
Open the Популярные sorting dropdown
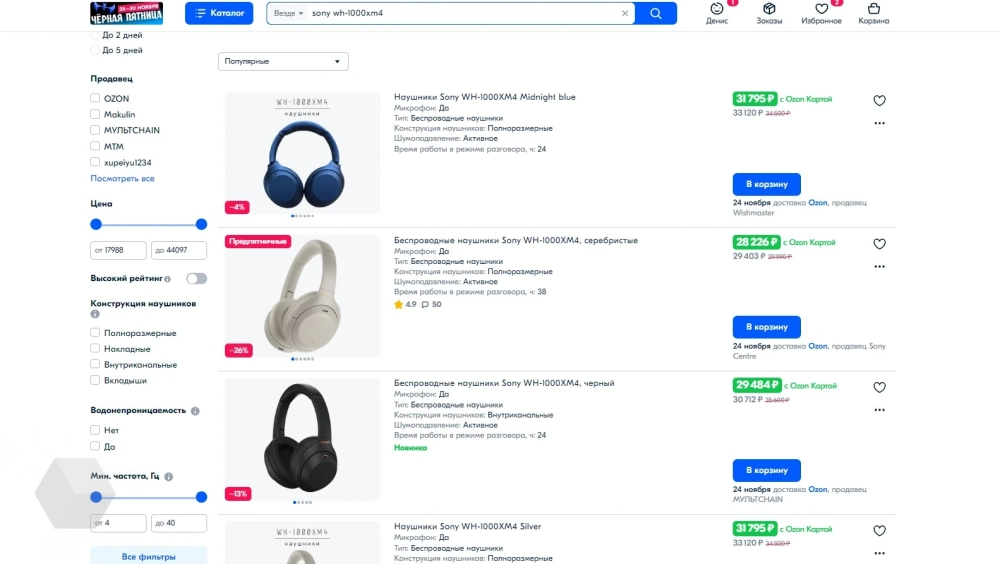coord(283,61)
